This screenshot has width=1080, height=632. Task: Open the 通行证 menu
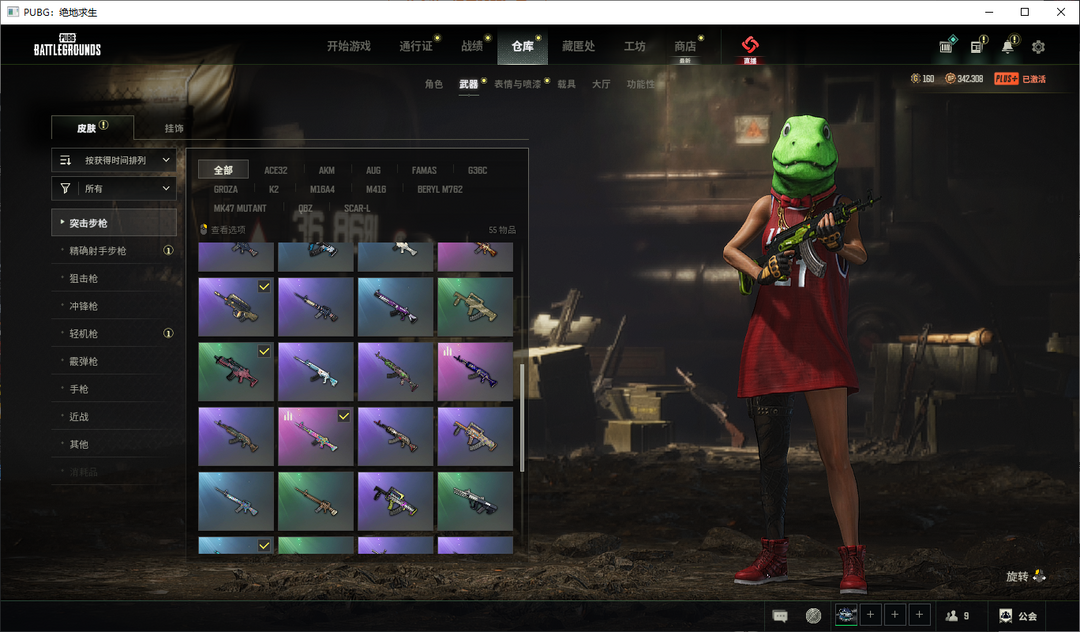[x=416, y=46]
